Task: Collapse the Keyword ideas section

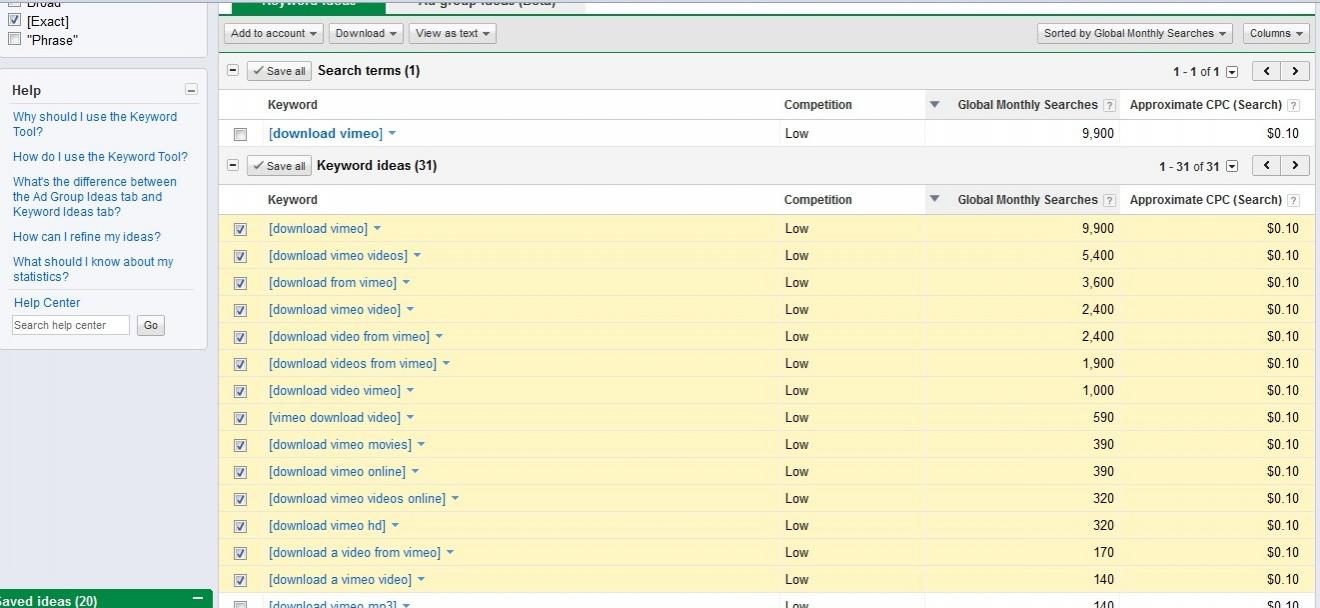Action: click(233, 165)
